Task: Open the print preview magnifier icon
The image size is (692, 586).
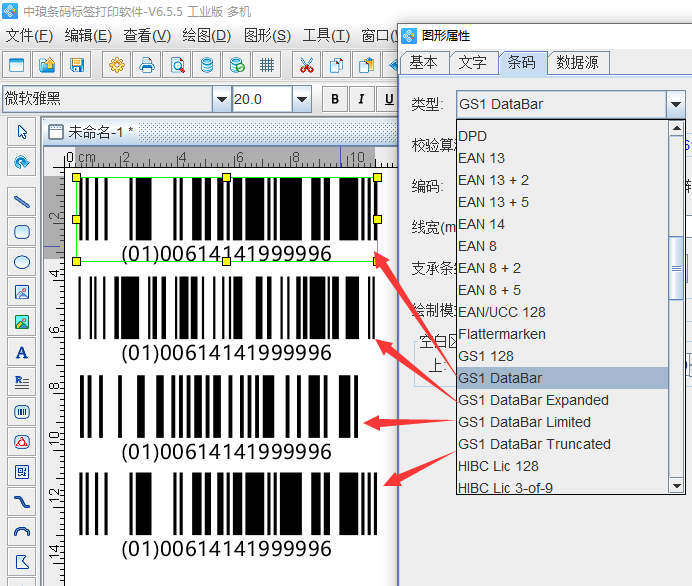Action: click(177, 66)
